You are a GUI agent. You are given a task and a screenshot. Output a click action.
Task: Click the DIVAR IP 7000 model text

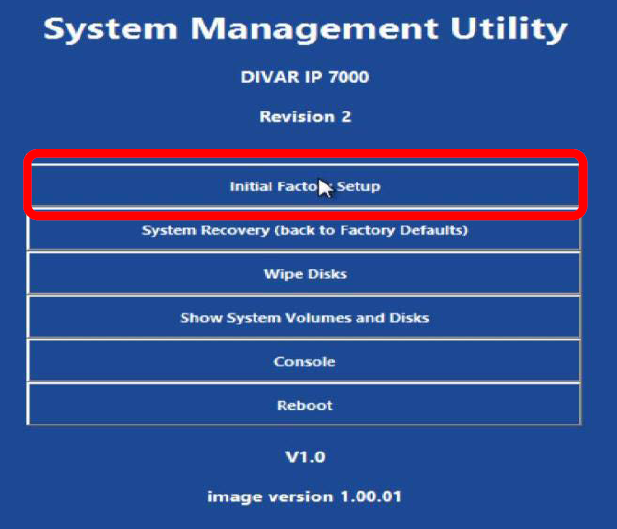[x=305, y=77]
